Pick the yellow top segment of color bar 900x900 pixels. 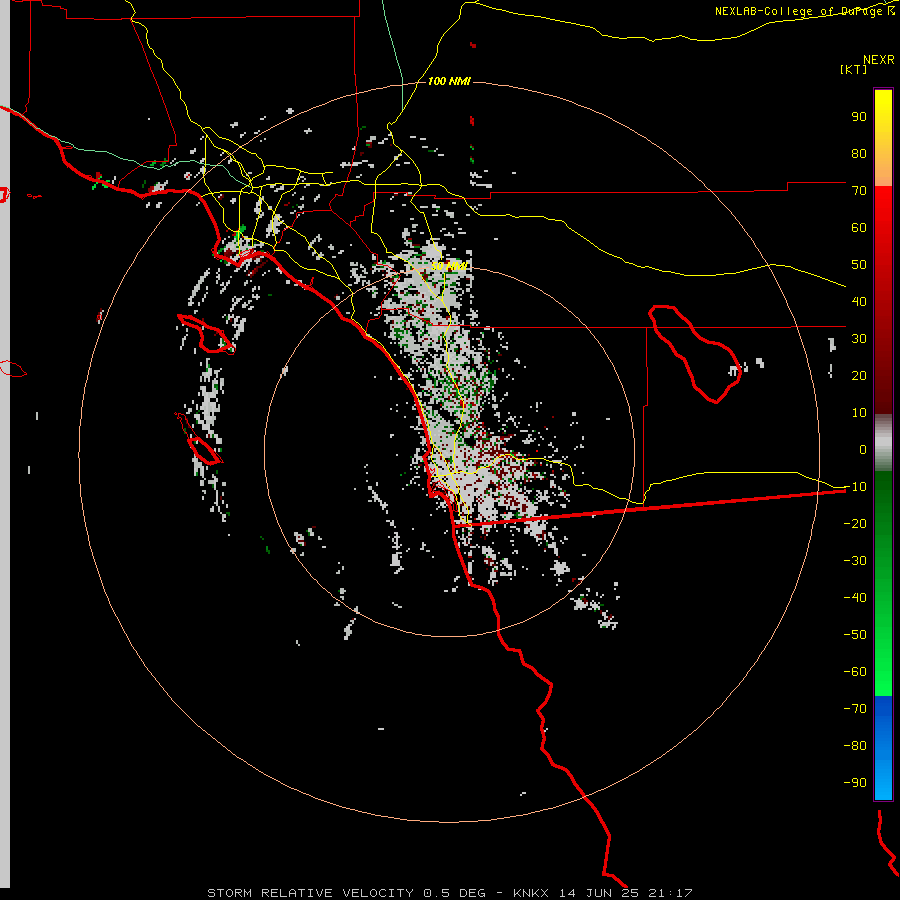tap(883, 138)
